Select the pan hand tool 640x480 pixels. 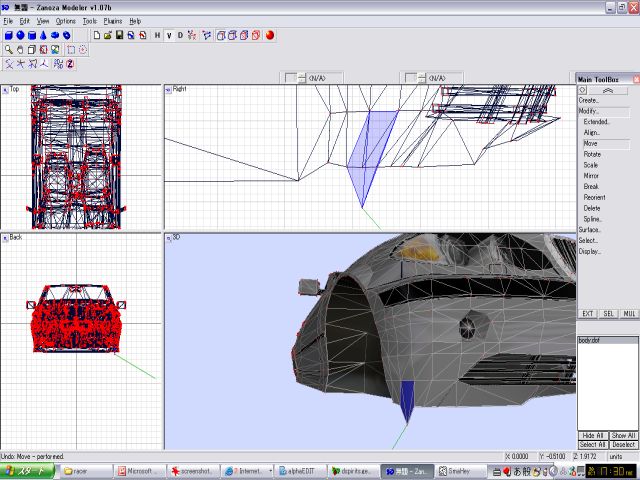[20, 49]
